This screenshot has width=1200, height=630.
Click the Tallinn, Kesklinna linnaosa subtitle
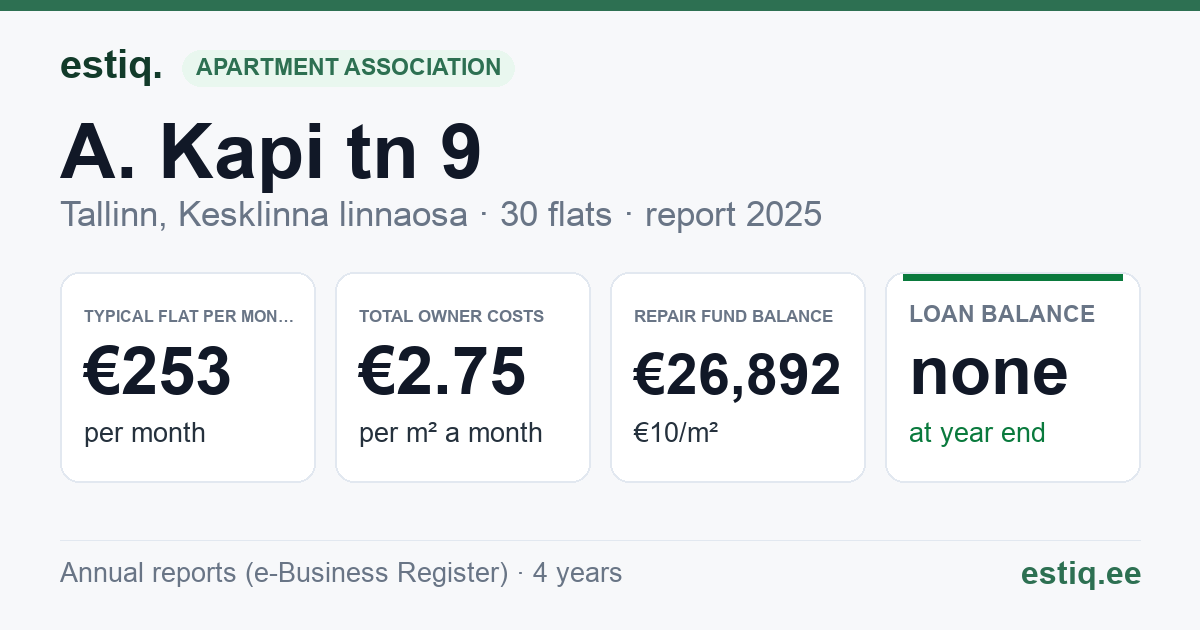click(x=263, y=214)
